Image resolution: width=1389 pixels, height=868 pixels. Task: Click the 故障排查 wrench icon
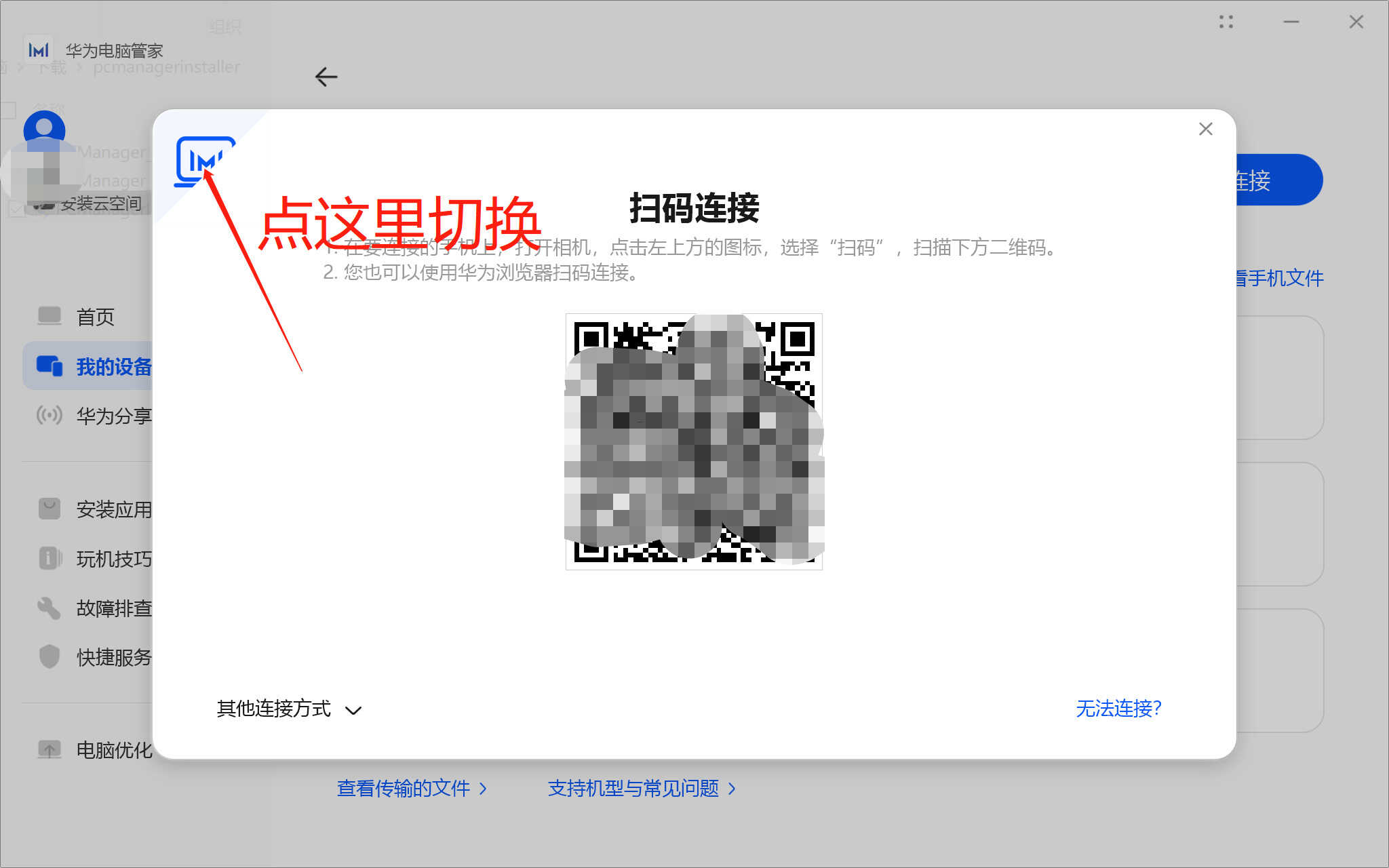49,608
